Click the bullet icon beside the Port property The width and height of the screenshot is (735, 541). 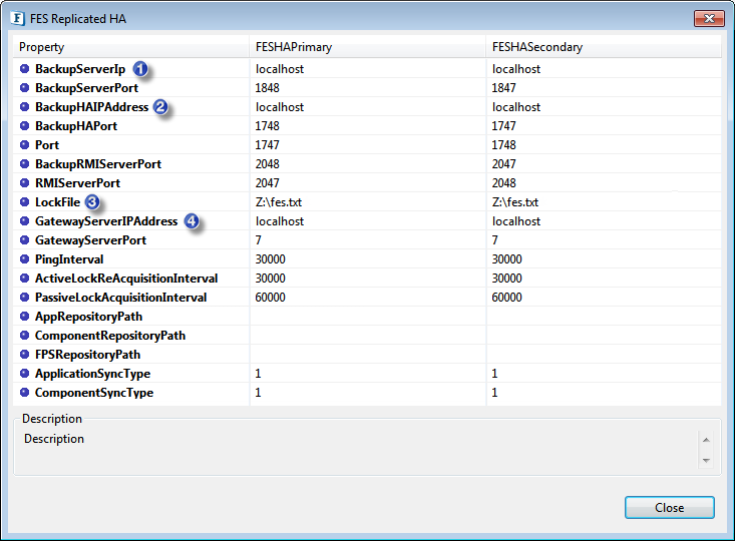(25, 145)
